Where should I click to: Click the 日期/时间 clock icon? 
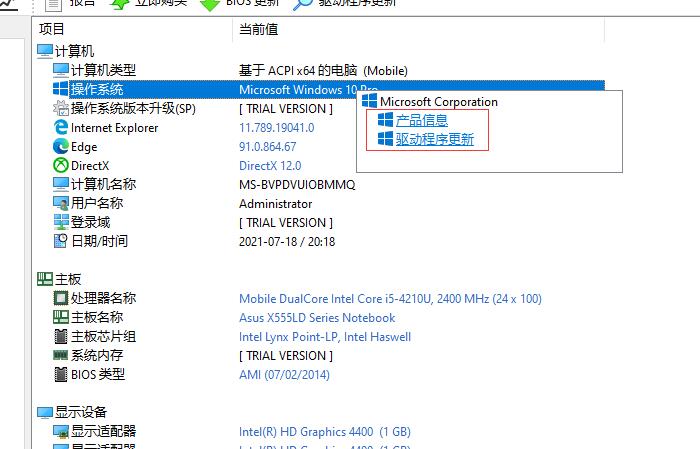61,241
